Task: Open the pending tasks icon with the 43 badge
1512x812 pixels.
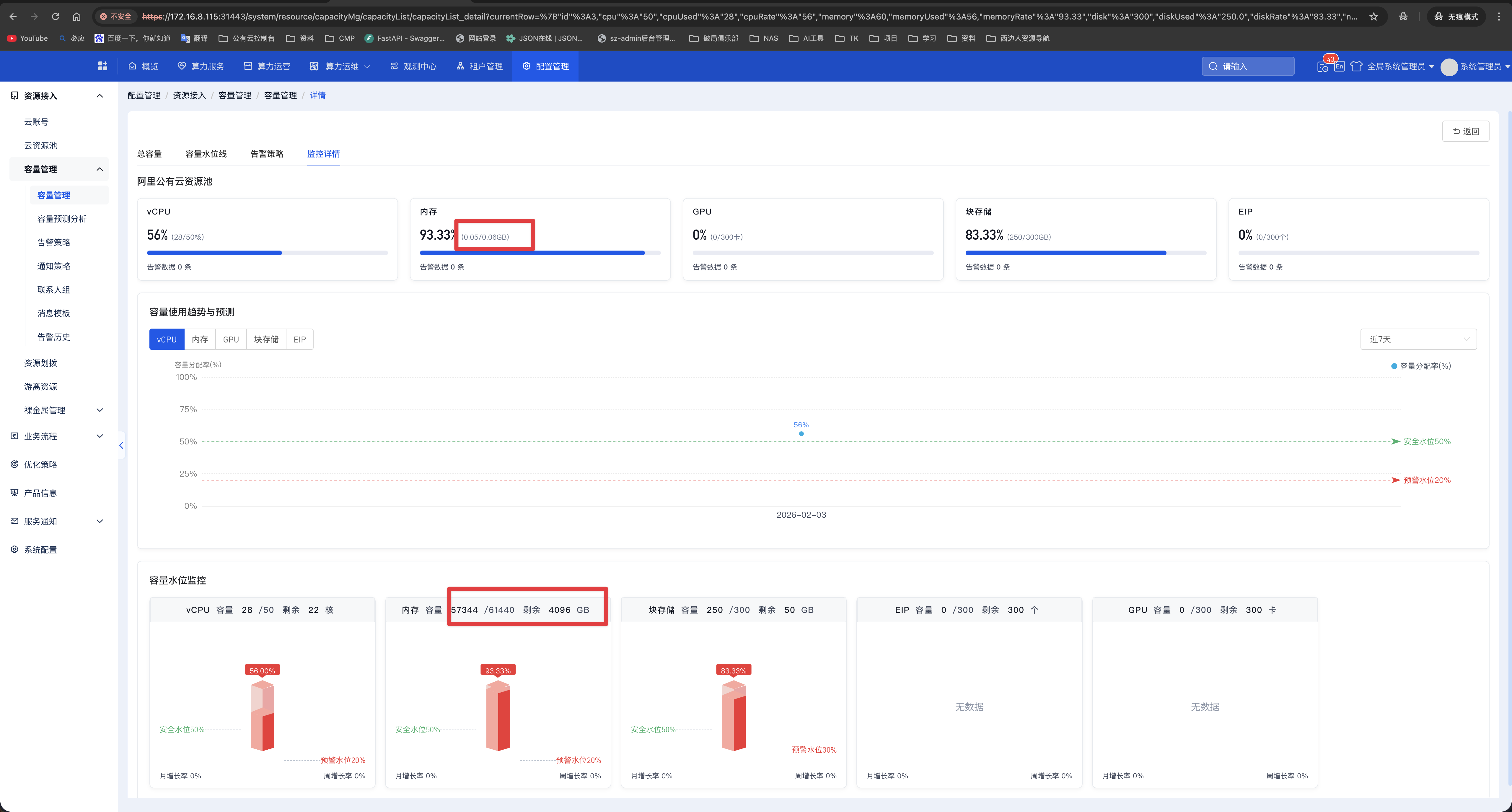Action: tap(1322, 66)
